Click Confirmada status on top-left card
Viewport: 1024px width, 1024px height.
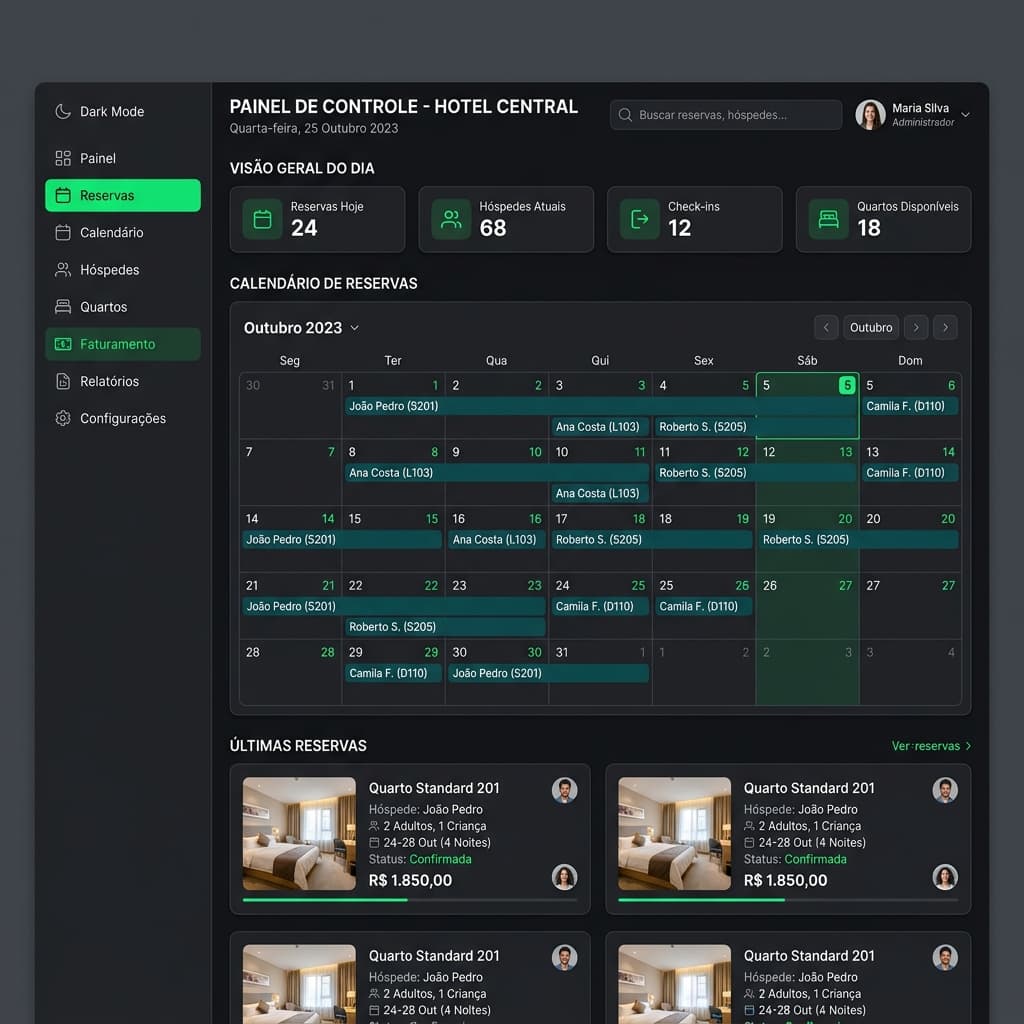[440, 859]
